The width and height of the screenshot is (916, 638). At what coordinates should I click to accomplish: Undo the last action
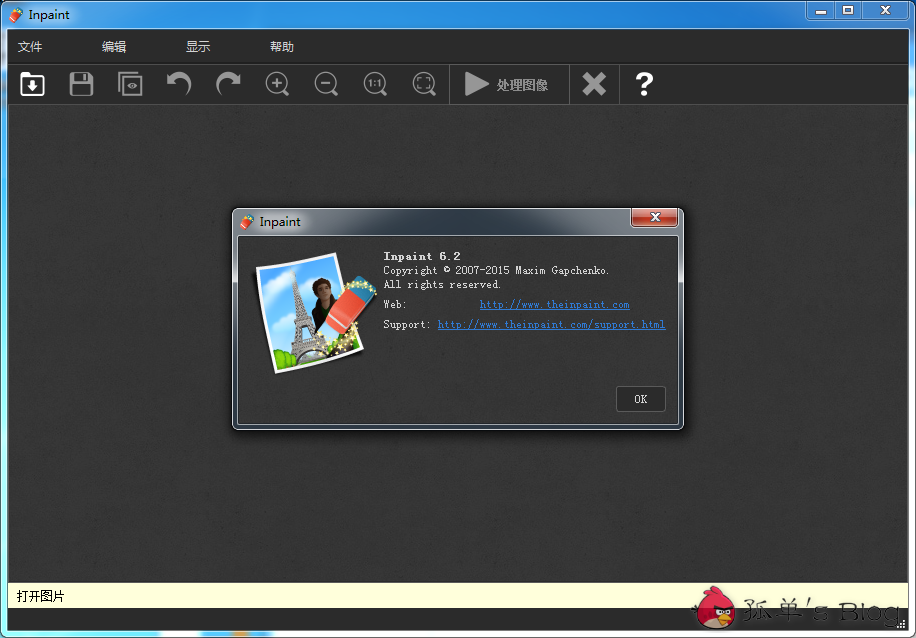(179, 84)
